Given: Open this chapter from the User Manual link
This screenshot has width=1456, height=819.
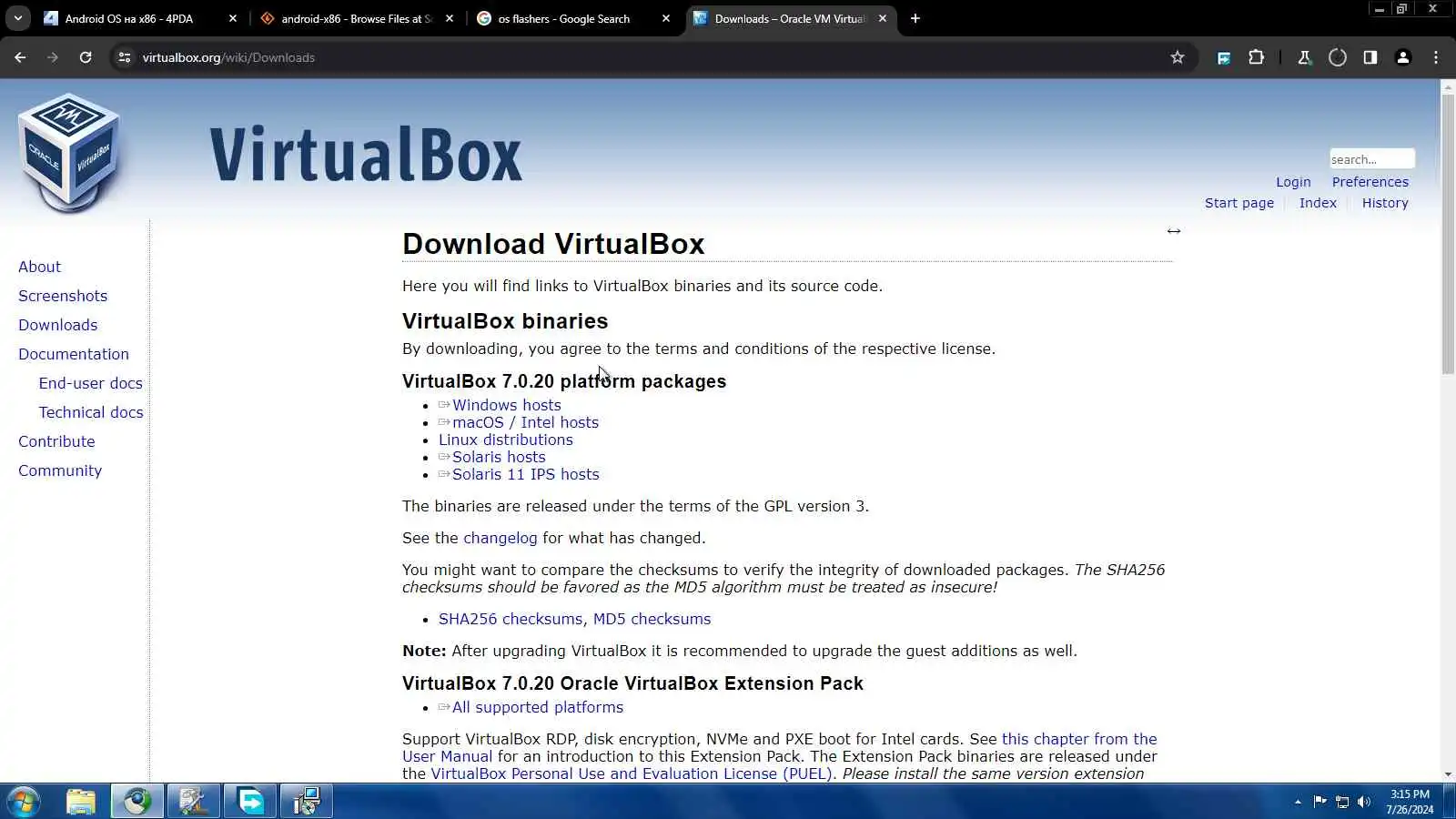Looking at the screenshot, I should [1079, 739].
